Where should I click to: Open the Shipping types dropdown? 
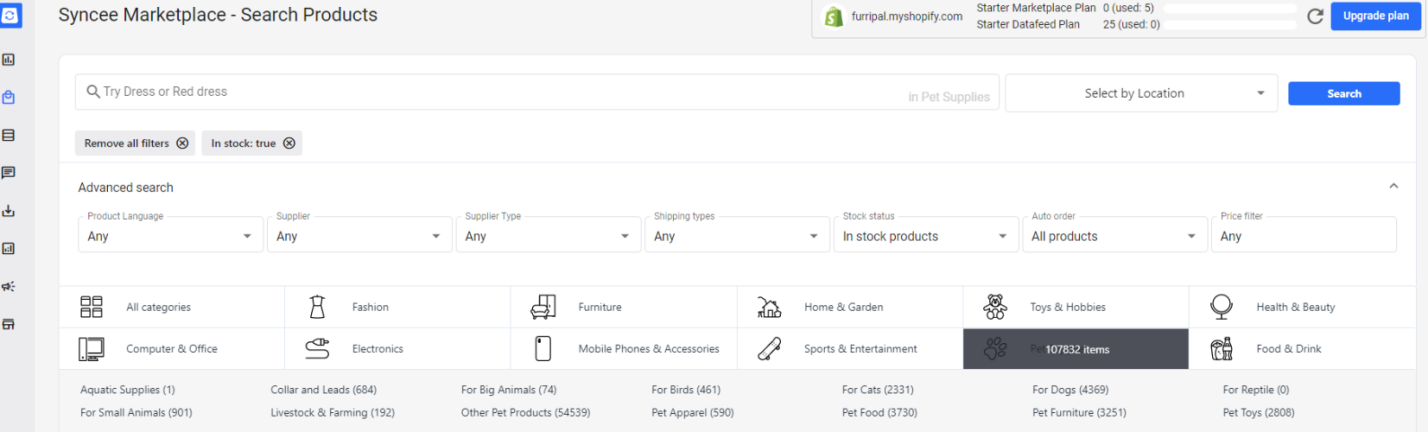coord(737,234)
